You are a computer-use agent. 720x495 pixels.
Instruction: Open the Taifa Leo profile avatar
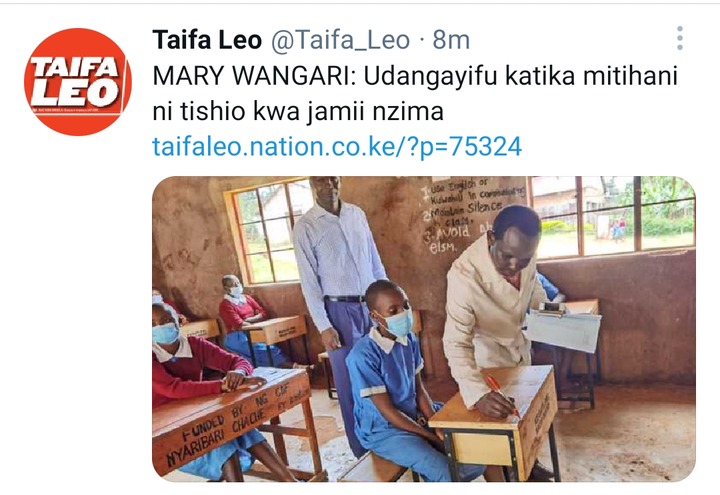point(78,82)
